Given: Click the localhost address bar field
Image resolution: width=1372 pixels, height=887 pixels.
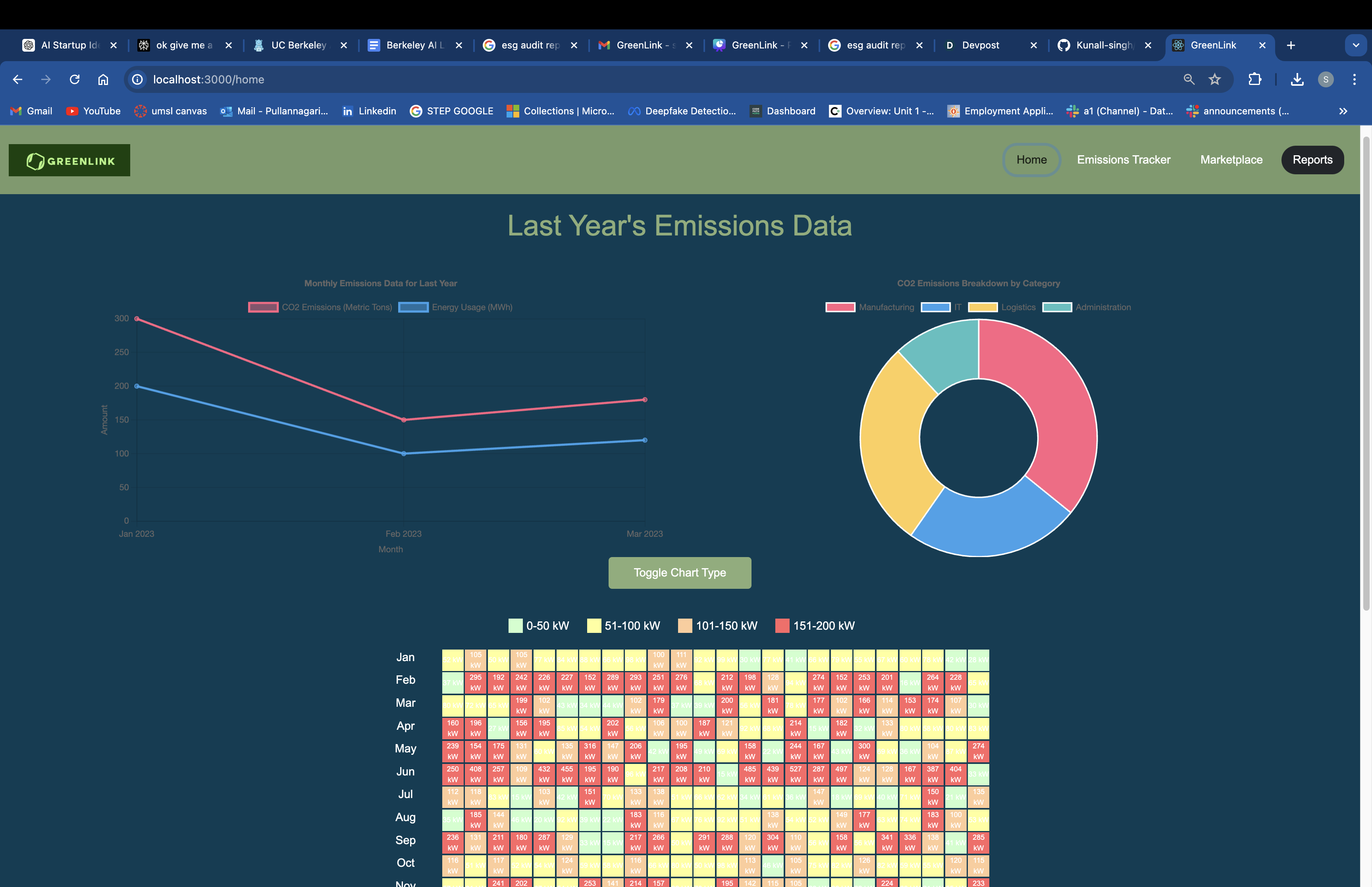Looking at the screenshot, I should point(633,79).
